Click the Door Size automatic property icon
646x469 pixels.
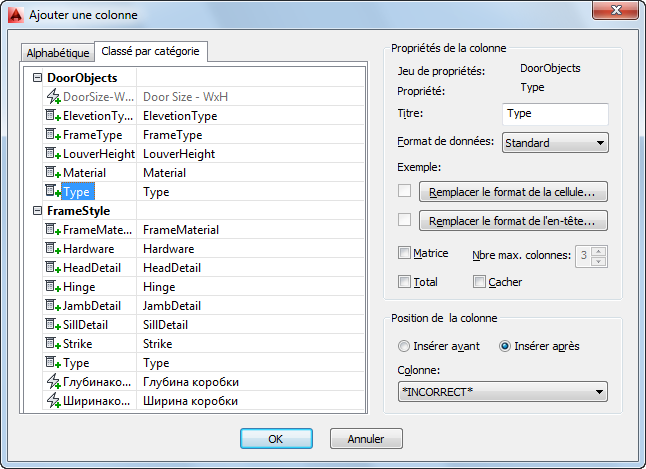pyautogui.click(x=53, y=97)
